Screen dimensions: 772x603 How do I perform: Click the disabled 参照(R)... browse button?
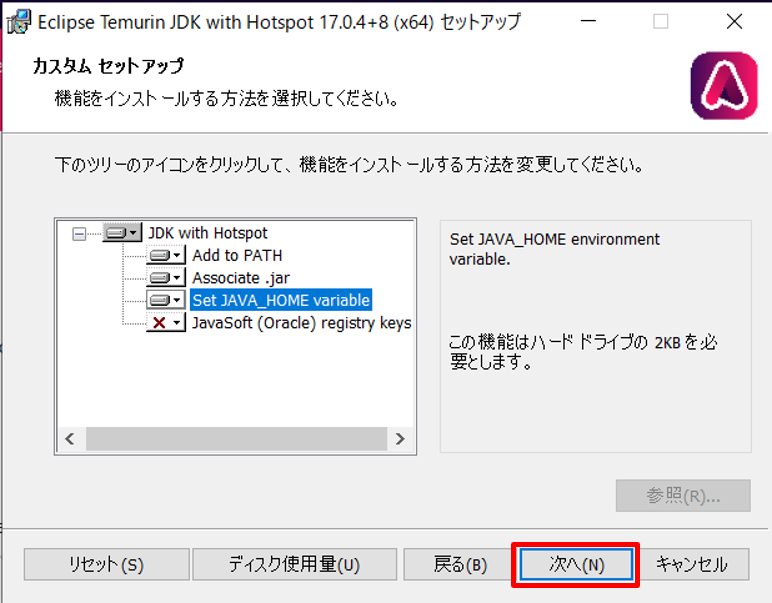click(x=683, y=496)
